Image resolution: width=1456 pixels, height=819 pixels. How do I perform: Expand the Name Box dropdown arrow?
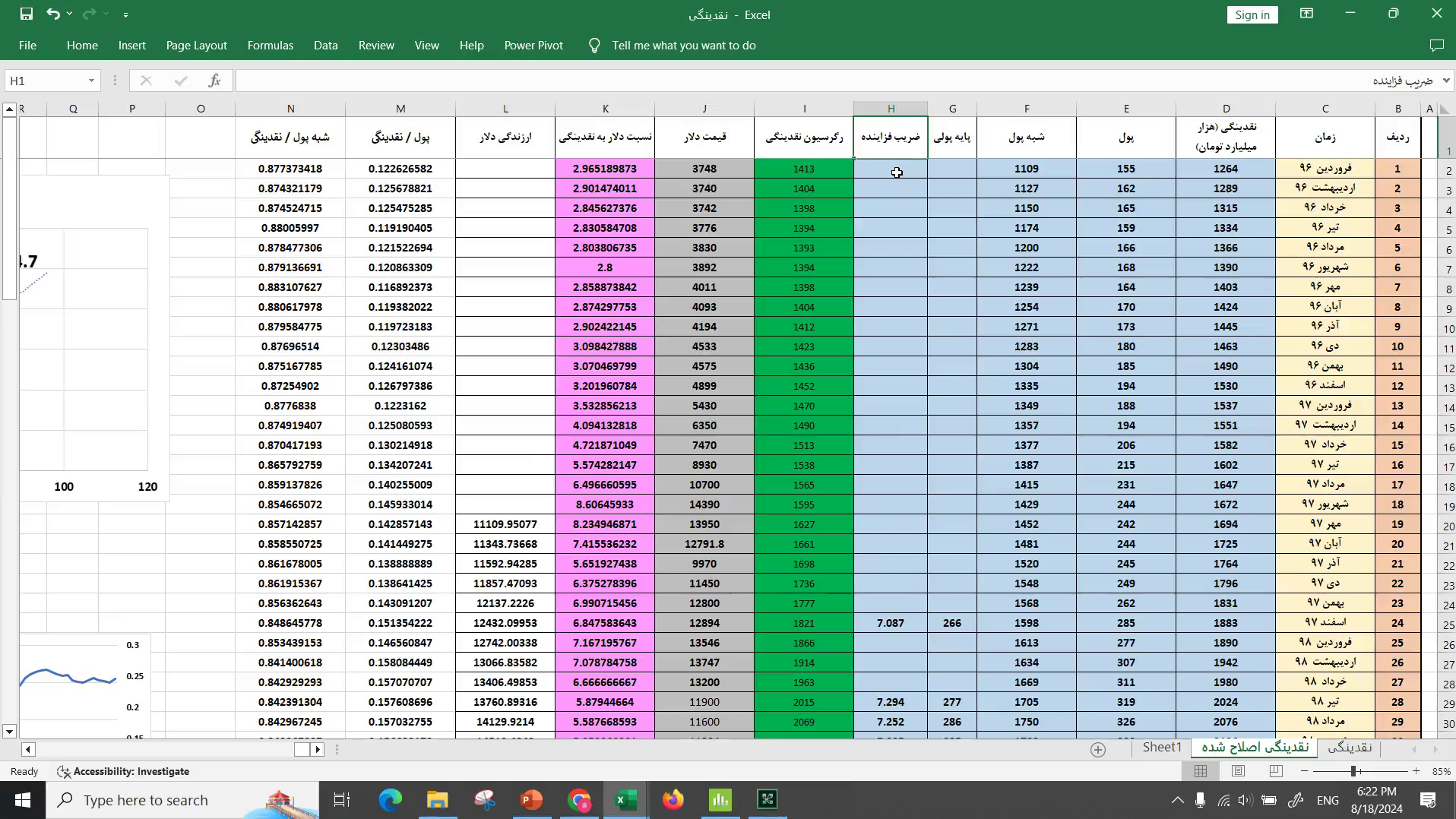(91, 81)
